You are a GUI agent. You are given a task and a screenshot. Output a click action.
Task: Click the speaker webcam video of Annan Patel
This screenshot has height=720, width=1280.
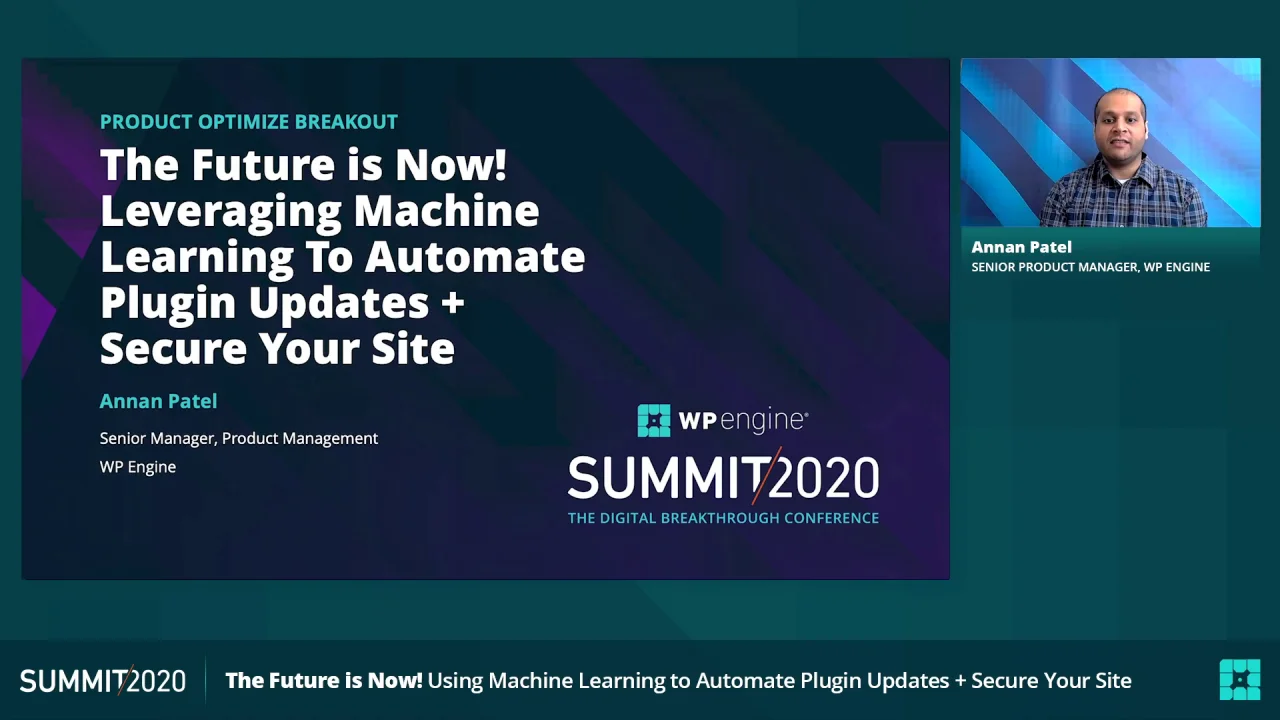coord(1110,143)
